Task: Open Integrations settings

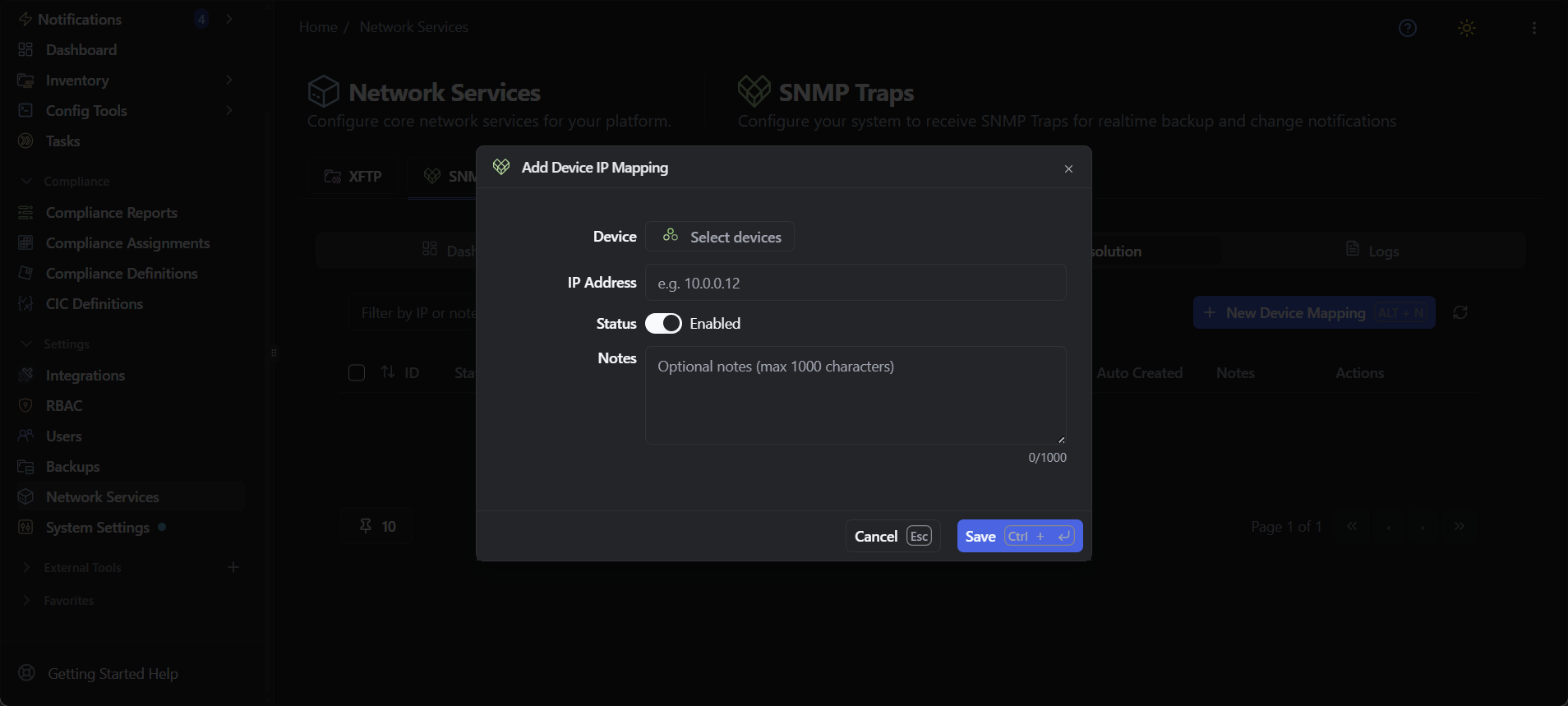Action: [x=85, y=375]
